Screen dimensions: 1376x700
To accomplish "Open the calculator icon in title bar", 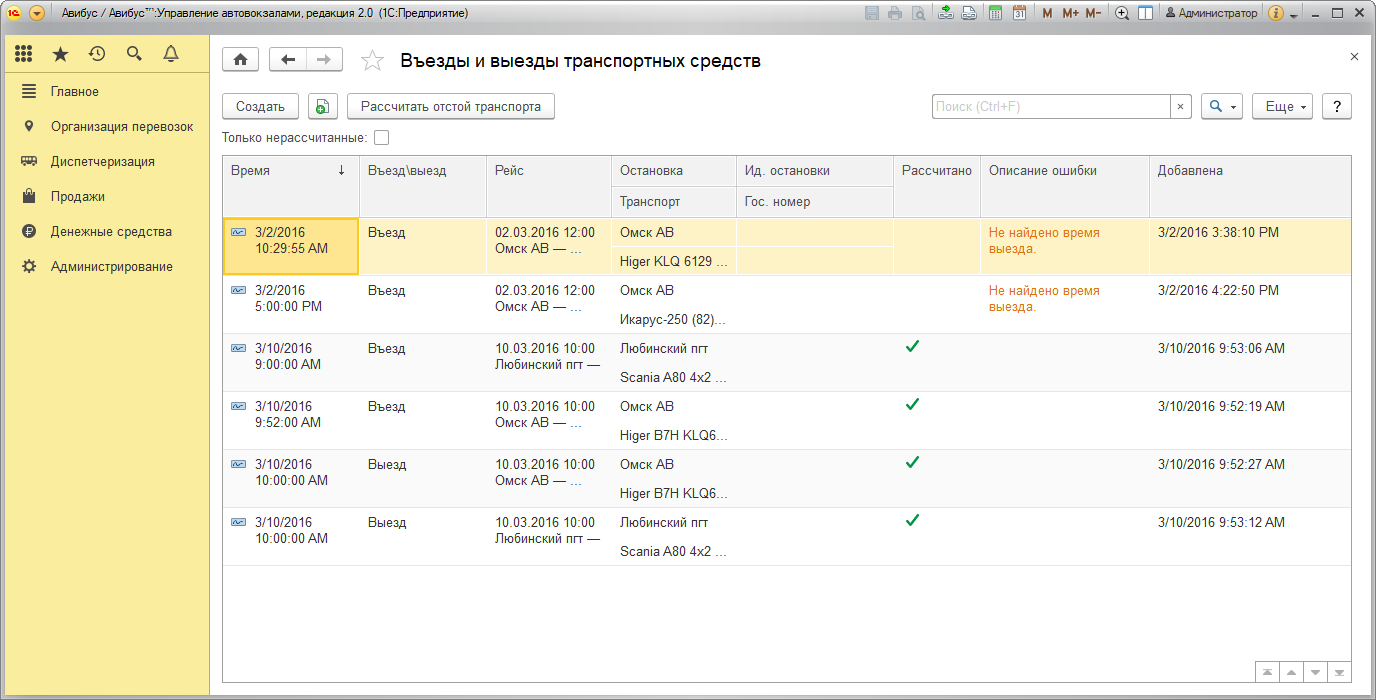I will [995, 13].
